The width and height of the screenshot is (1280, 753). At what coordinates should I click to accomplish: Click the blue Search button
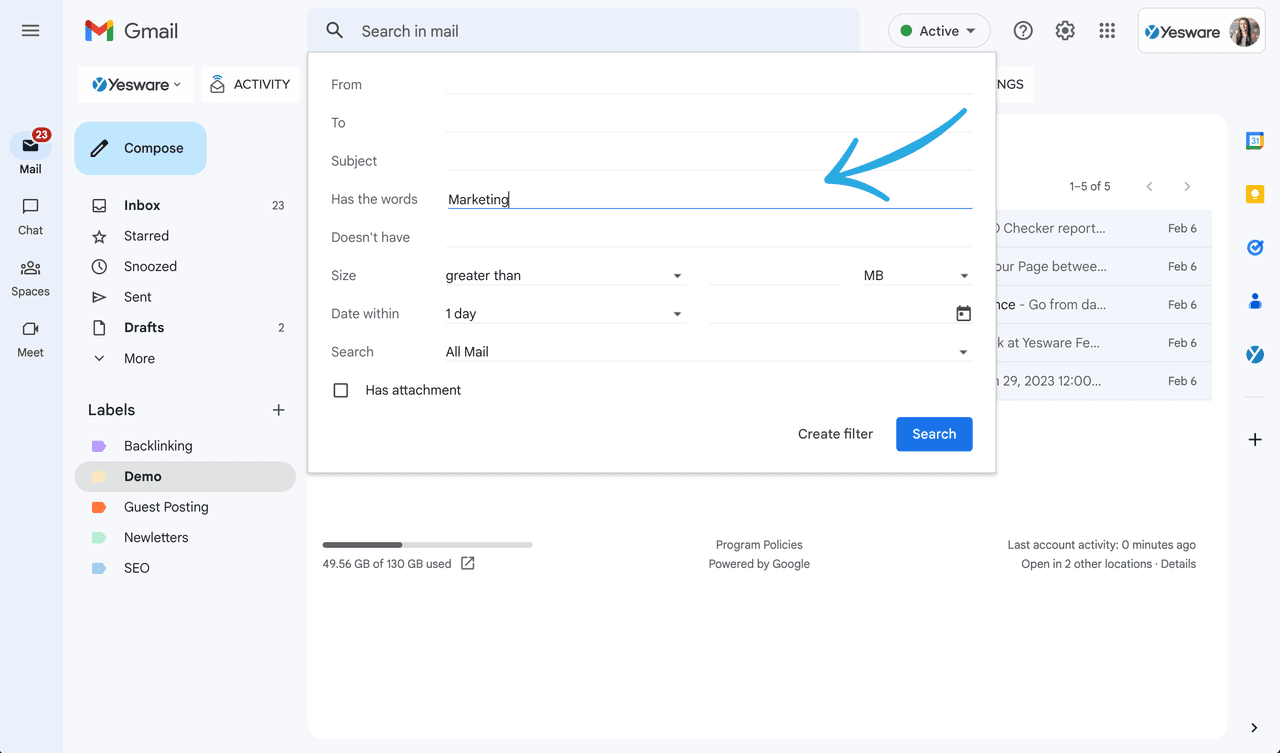pos(933,433)
